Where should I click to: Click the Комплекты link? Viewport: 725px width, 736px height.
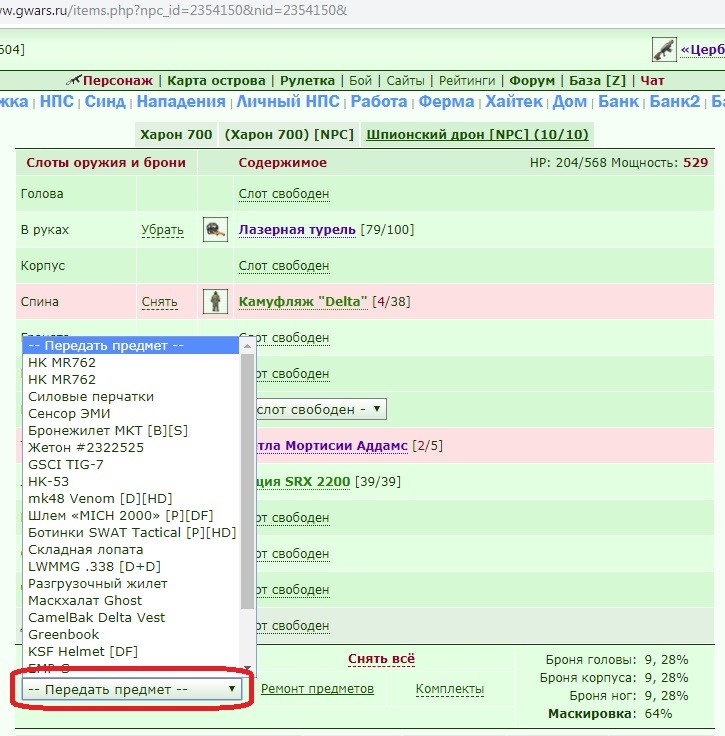click(450, 689)
